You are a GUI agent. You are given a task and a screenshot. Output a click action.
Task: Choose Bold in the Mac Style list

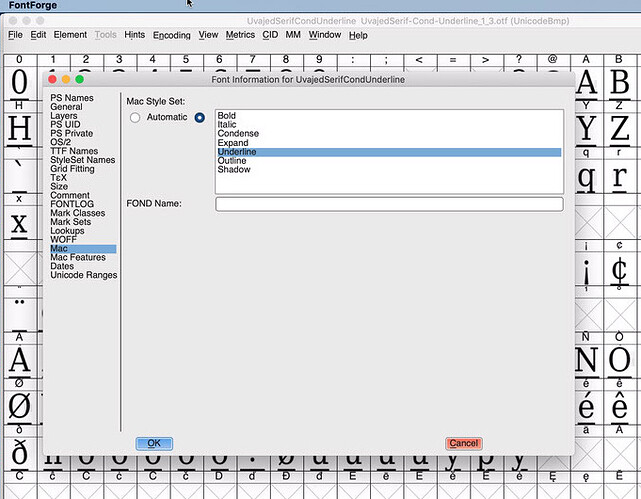227,116
